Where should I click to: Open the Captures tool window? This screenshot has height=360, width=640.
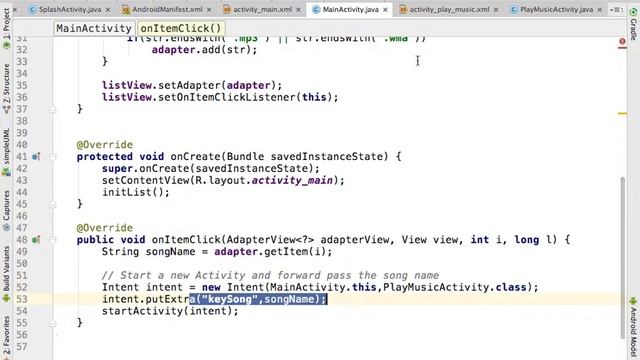coord(6,211)
